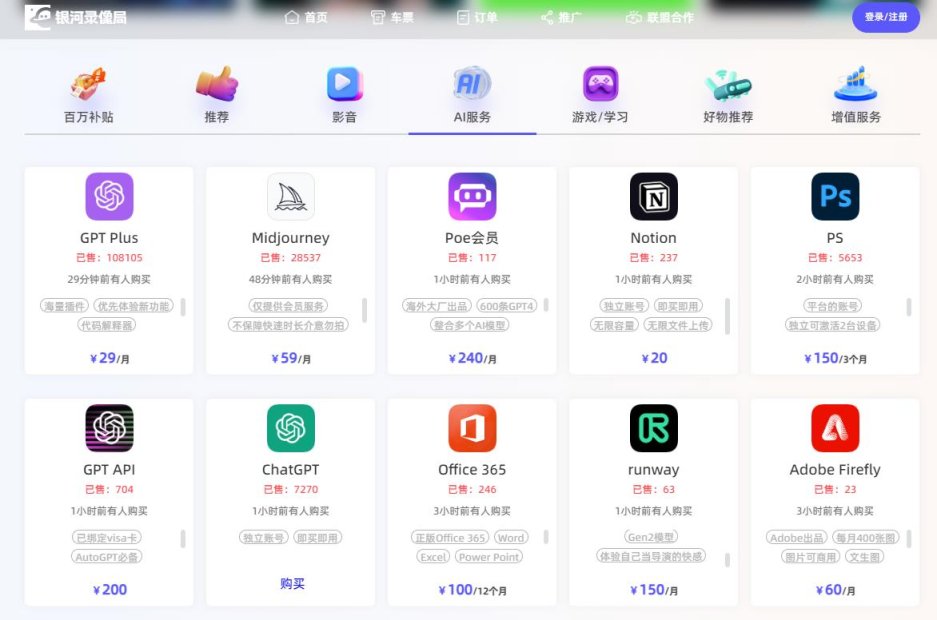Switch to the AI服务 tab label

pos(472,117)
